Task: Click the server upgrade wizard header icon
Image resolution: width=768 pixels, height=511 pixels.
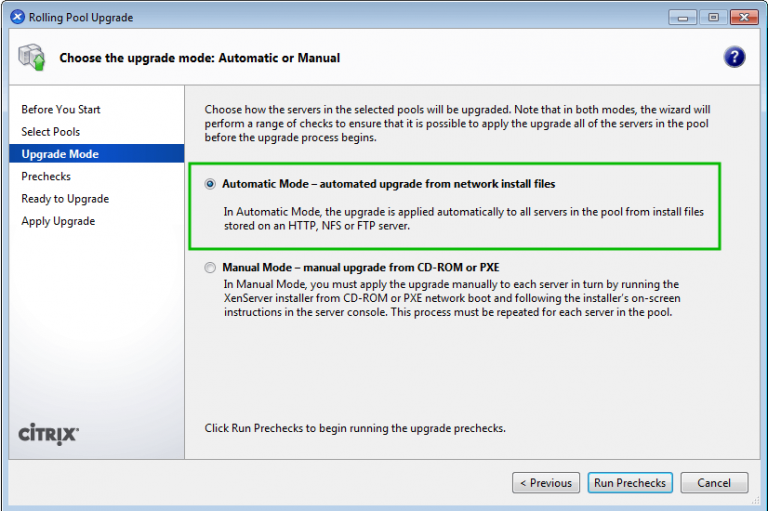Action: (x=31, y=58)
